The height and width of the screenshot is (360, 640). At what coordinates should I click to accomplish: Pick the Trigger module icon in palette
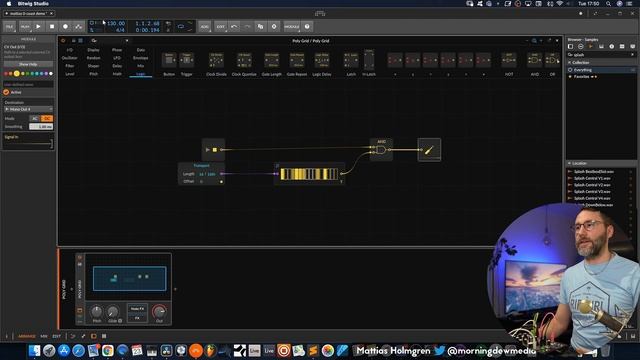[x=187, y=60]
